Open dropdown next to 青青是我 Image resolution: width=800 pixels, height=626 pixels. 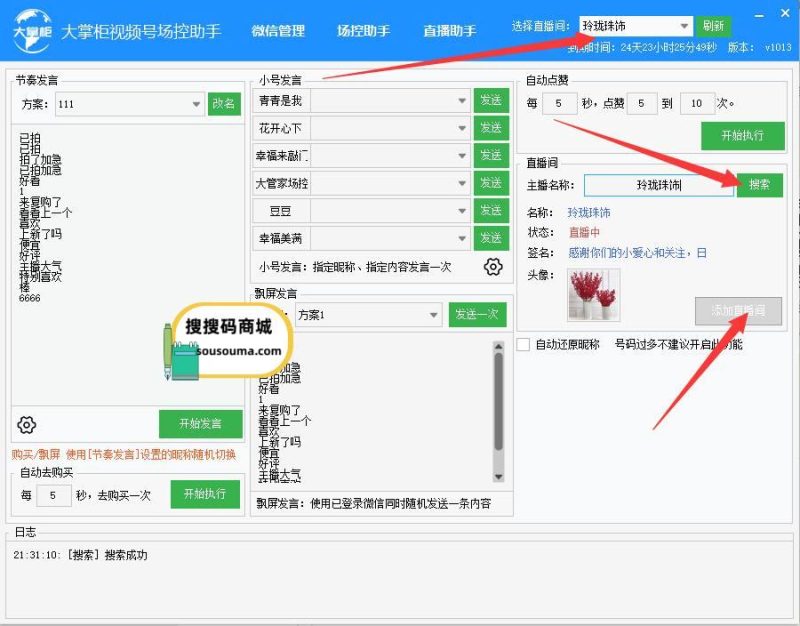tap(462, 101)
